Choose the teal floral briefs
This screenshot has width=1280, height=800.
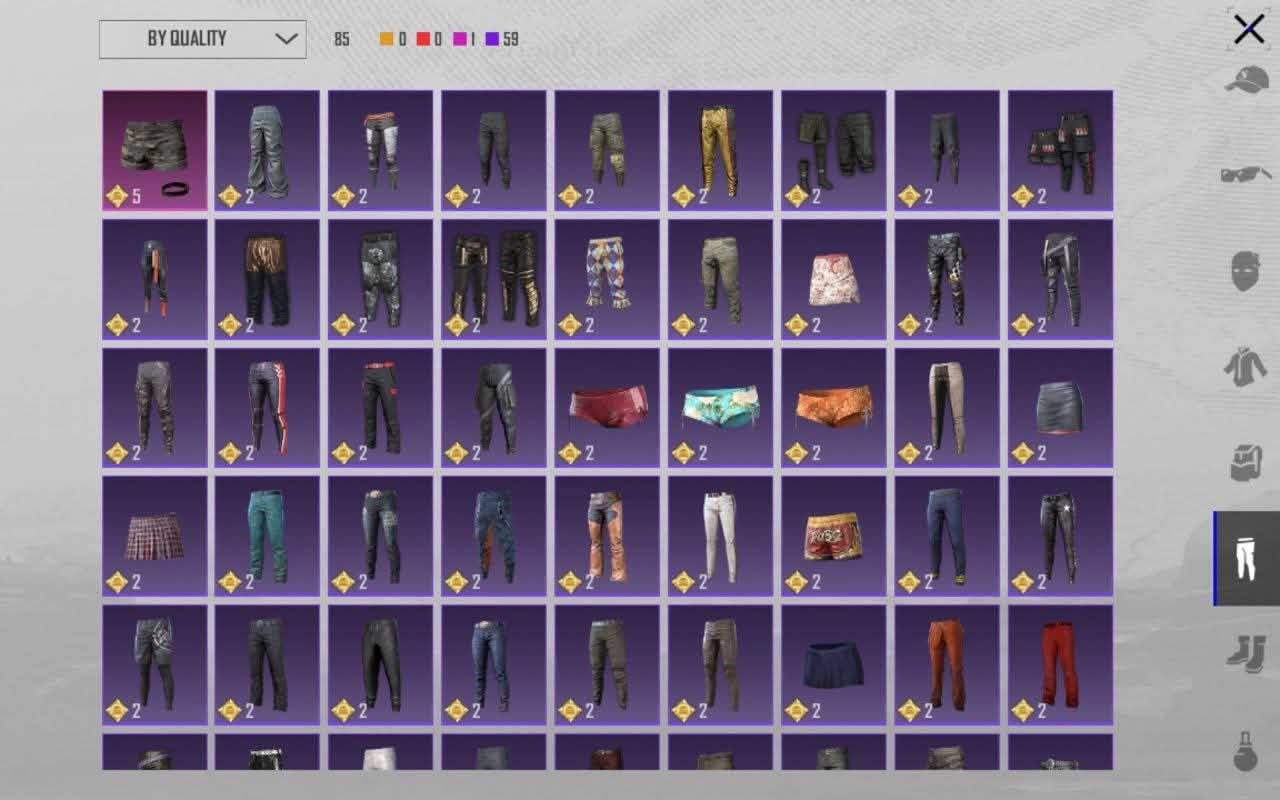(x=721, y=407)
